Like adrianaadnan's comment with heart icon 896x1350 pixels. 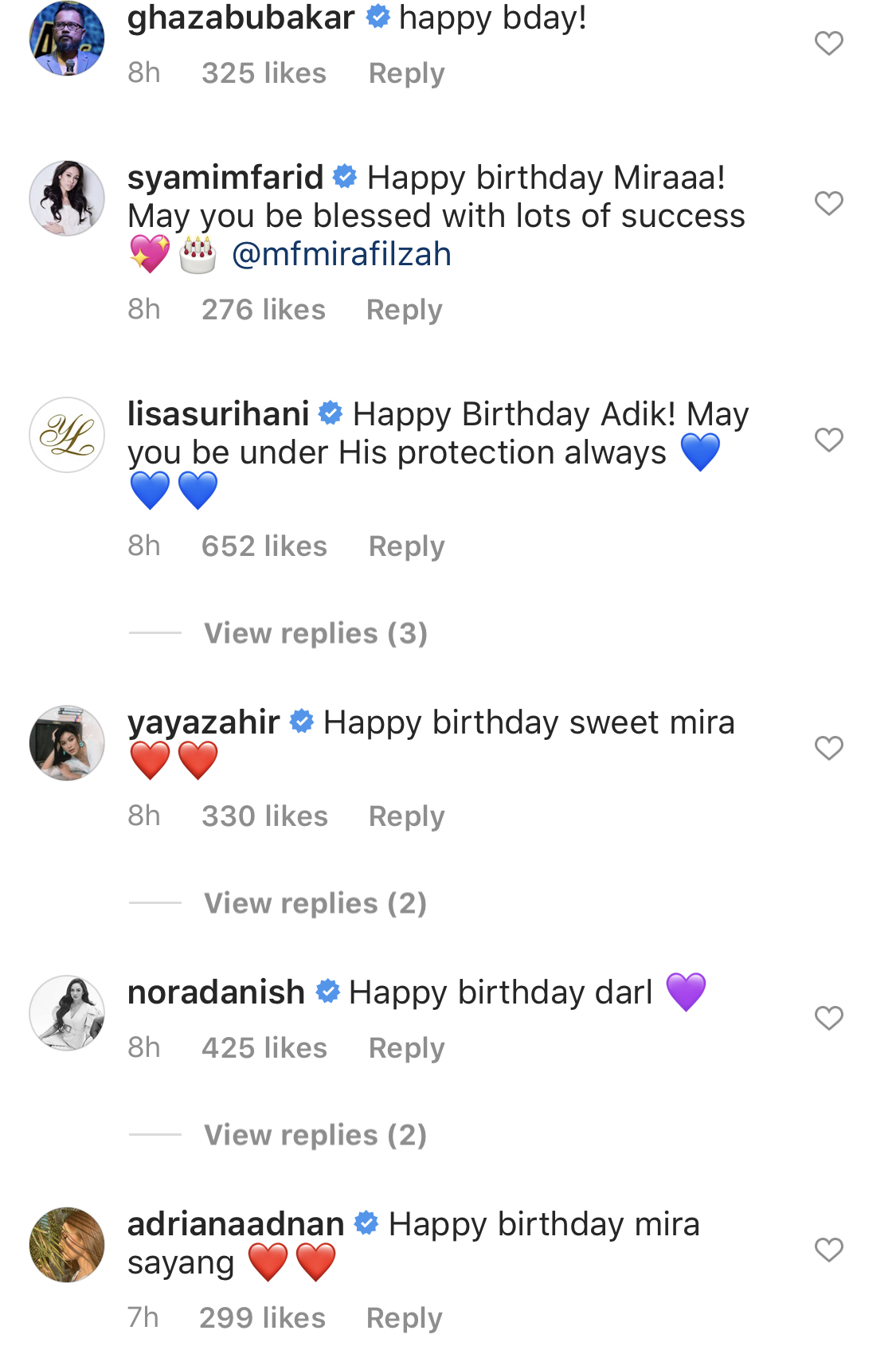[828, 1250]
